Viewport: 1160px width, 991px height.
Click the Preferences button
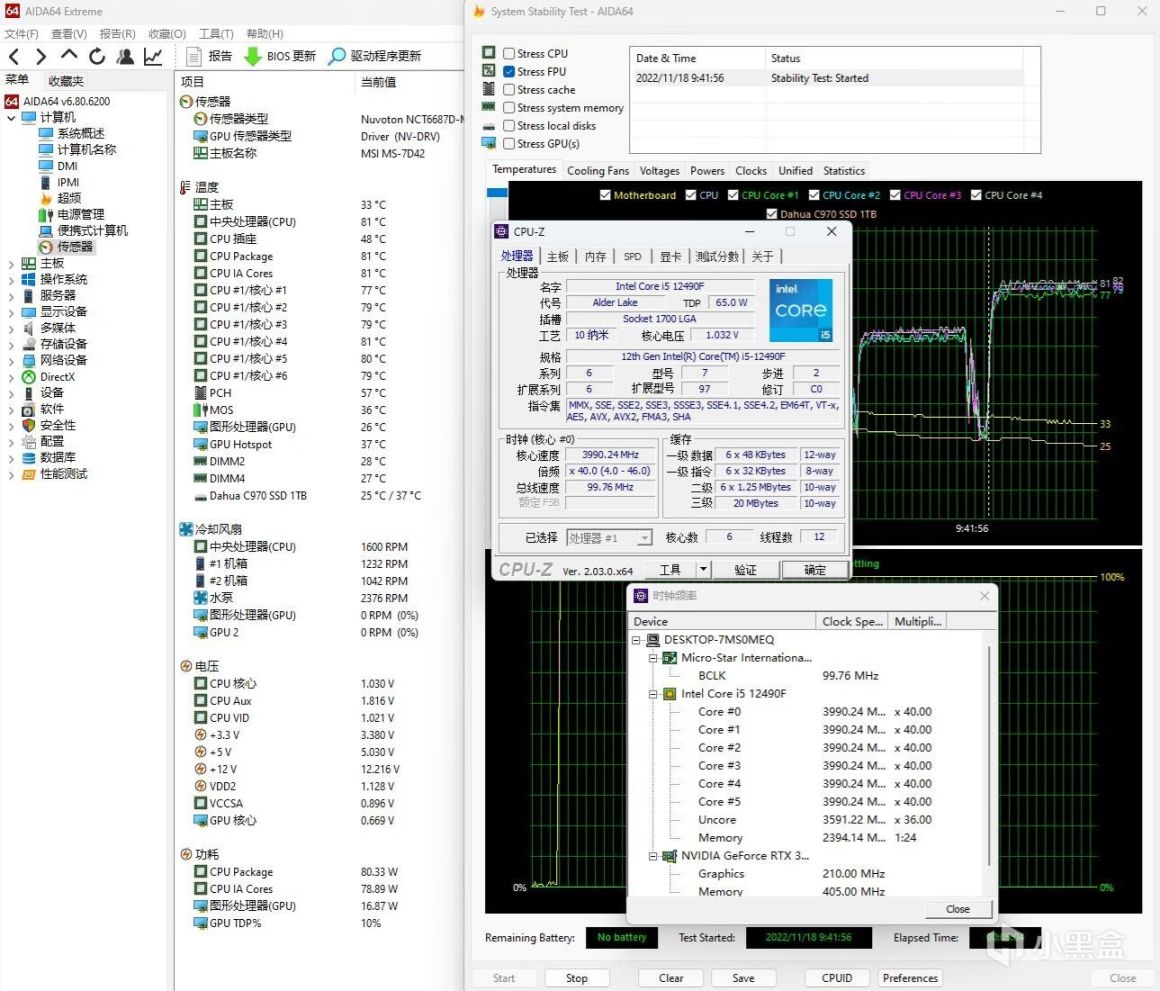click(x=910, y=978)
